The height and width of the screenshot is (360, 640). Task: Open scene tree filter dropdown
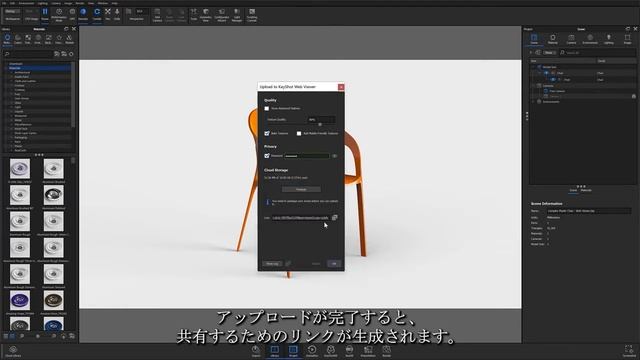coord(550,53)
